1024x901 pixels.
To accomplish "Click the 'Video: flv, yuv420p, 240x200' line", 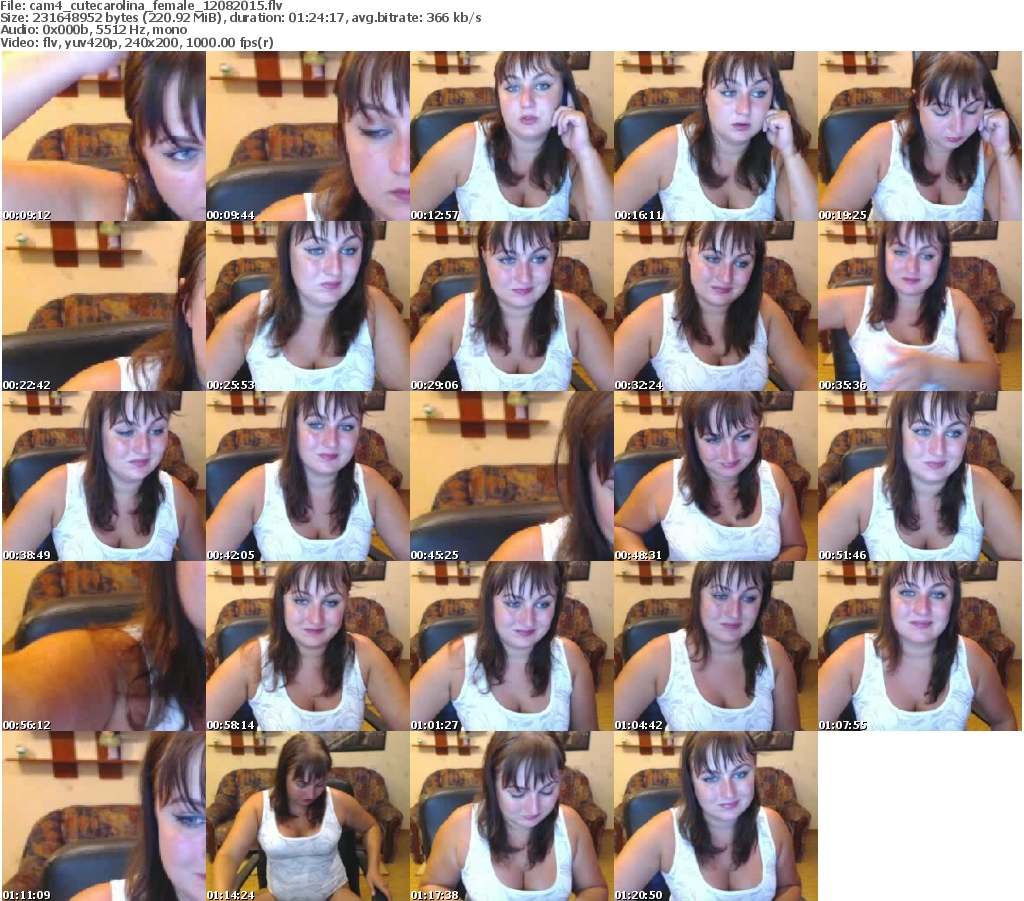I will [137, 42].
